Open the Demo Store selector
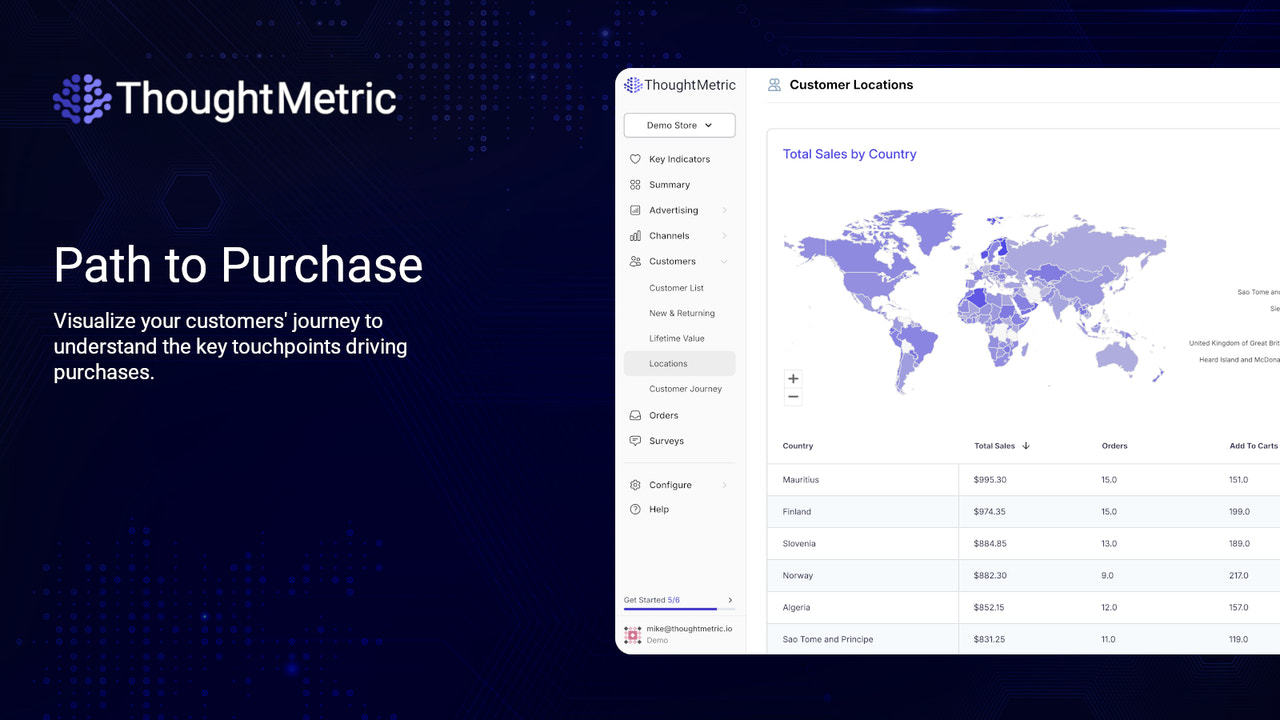 [x=679, y=124]
